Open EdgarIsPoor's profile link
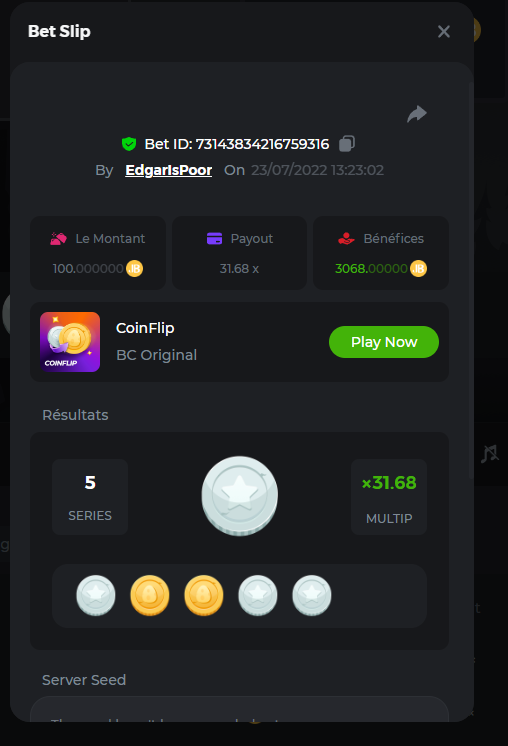 click(168, 170)
